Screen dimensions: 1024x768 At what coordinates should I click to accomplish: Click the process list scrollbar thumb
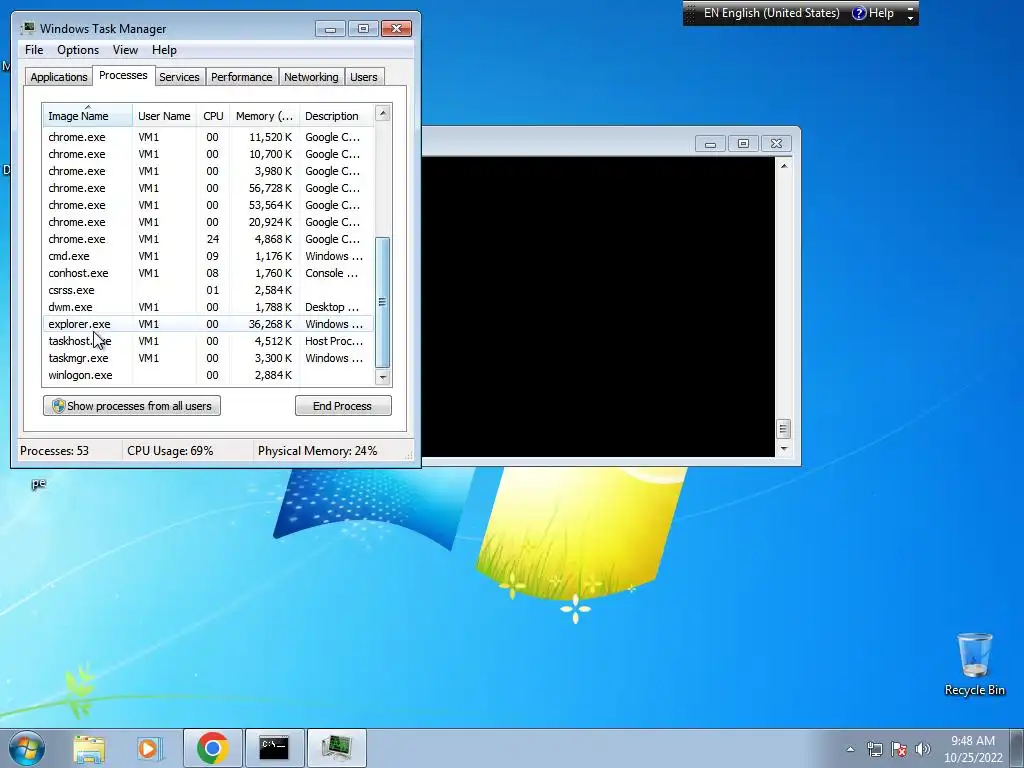pos(383,302)
